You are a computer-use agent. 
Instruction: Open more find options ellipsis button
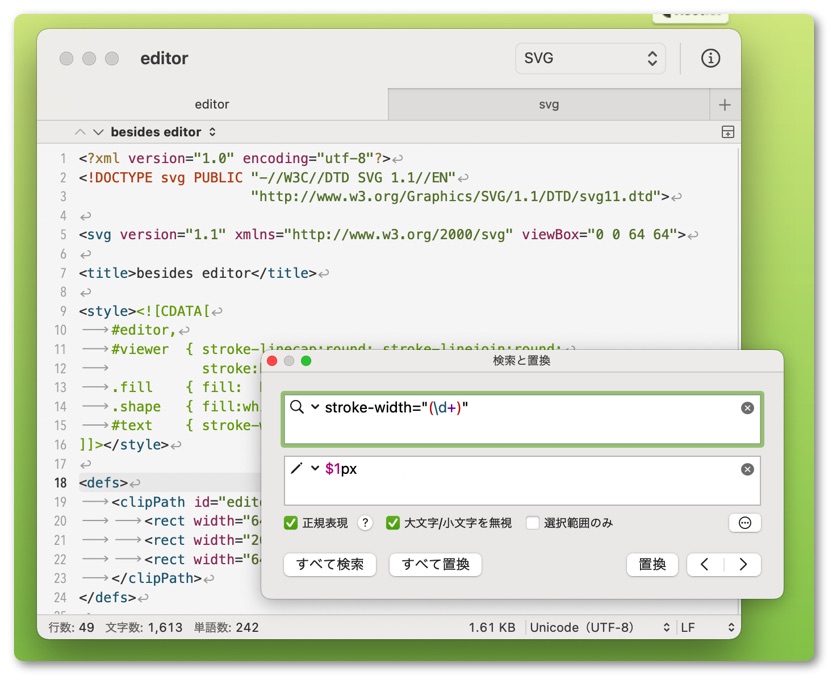[x=744, y=523]
